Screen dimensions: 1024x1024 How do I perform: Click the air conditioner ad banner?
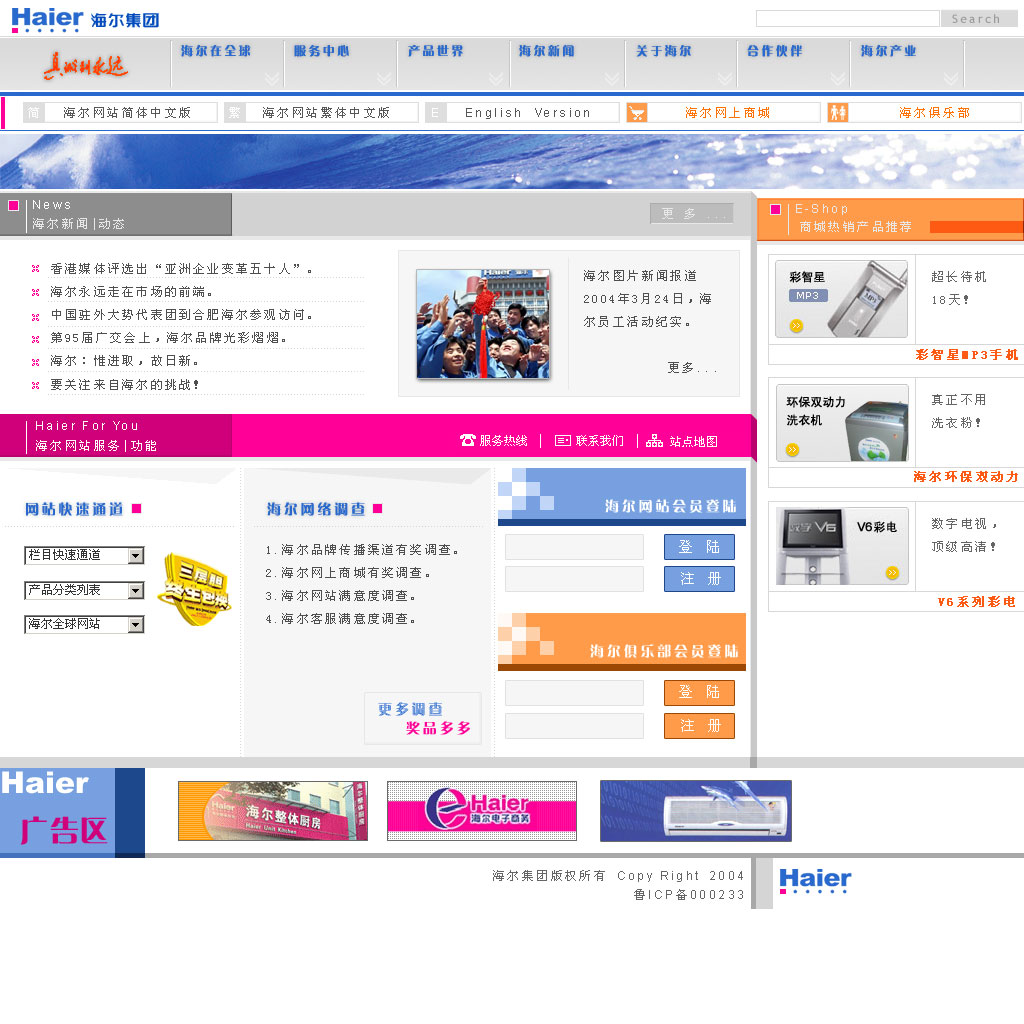click(696, 810)
